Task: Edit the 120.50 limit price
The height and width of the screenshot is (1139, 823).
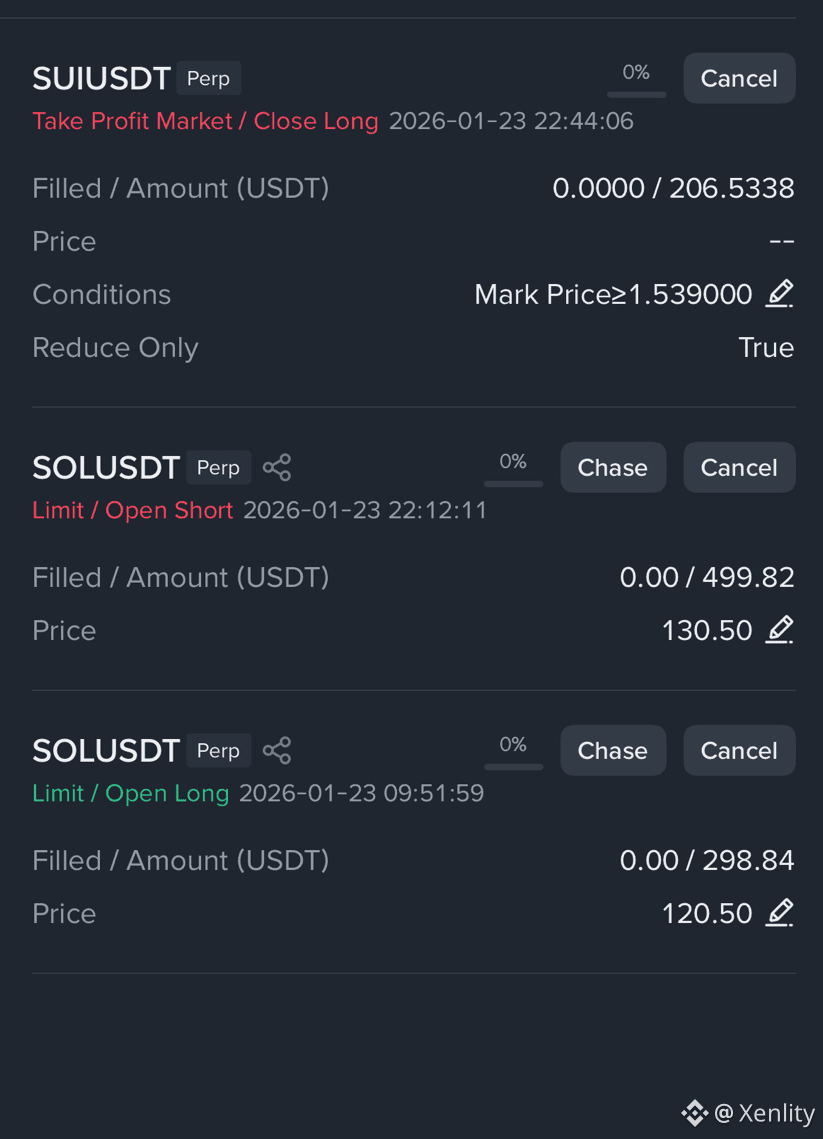Action: [x=779, y=912]
